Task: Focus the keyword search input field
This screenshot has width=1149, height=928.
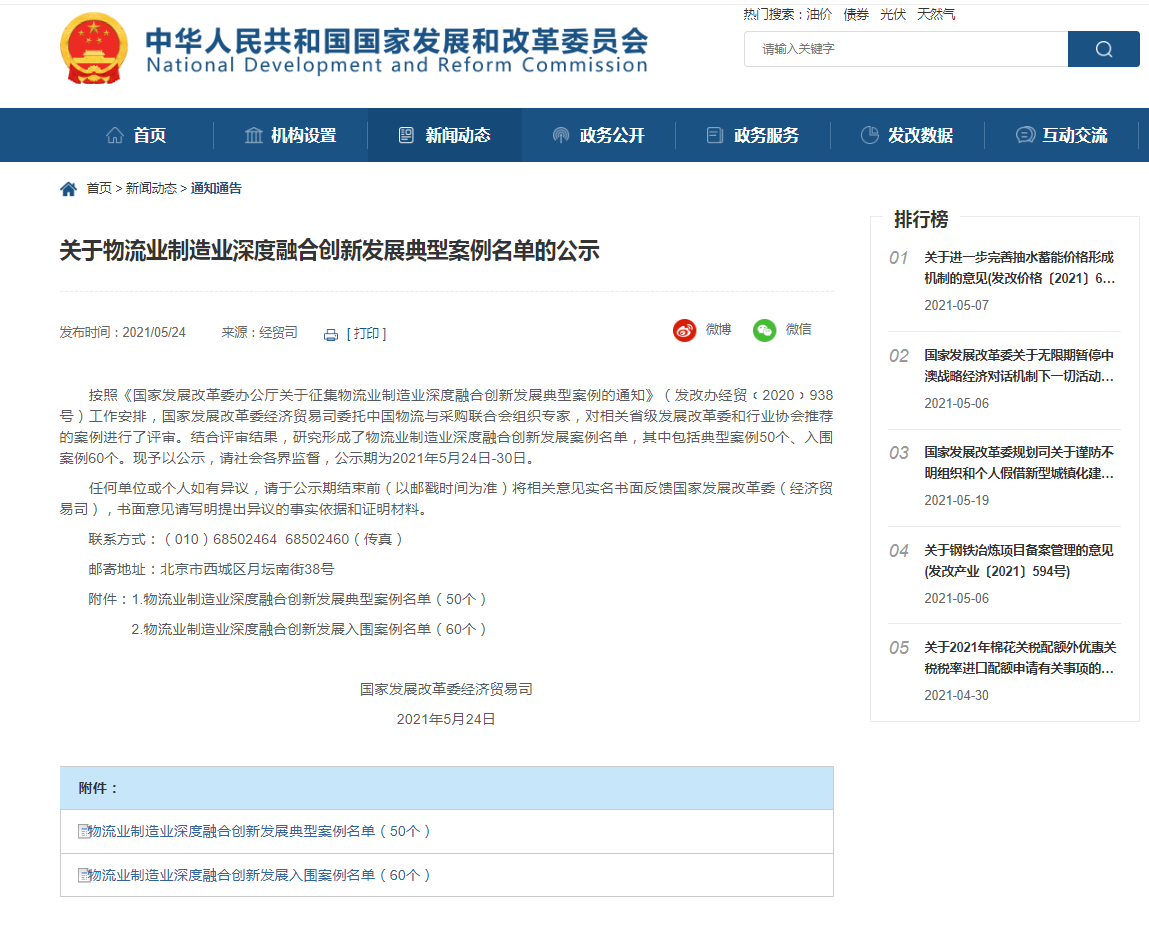Action: coord(905,49)
